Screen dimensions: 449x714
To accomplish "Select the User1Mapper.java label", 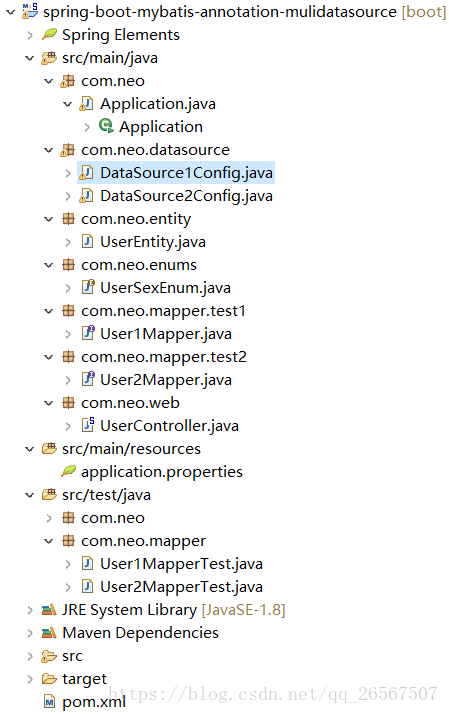I will click(x=166, y=334).
